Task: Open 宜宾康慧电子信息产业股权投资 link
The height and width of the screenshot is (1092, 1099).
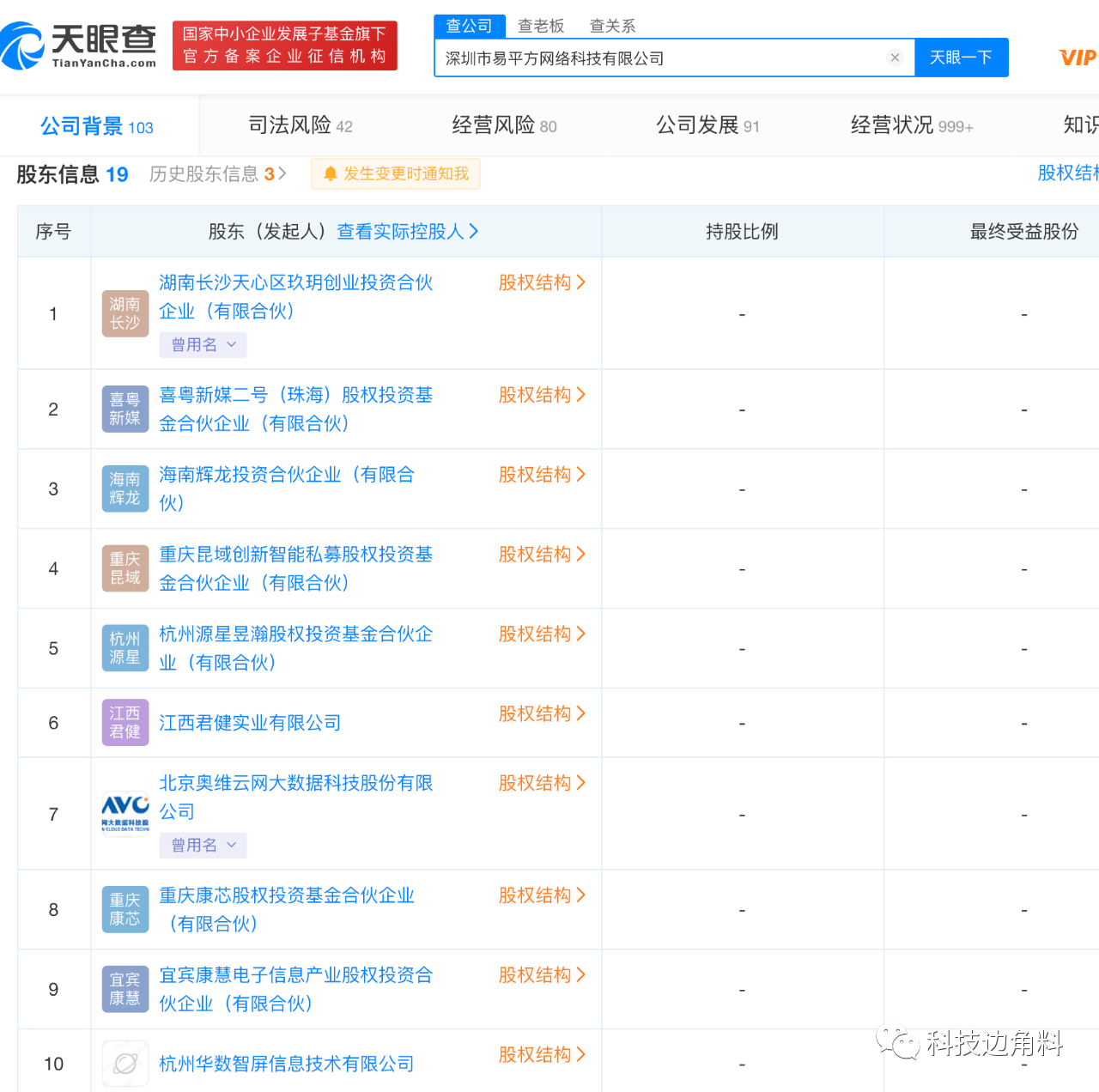Action: pos(296,990)
